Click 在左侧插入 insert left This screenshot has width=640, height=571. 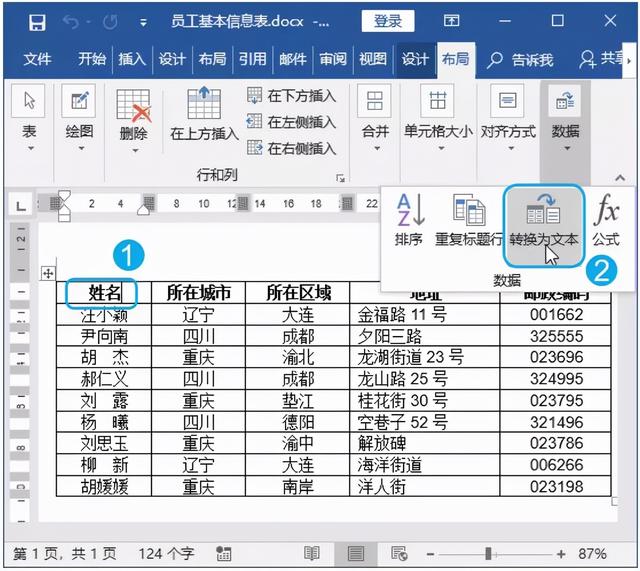pyautogui.click(x=291, y=122)
